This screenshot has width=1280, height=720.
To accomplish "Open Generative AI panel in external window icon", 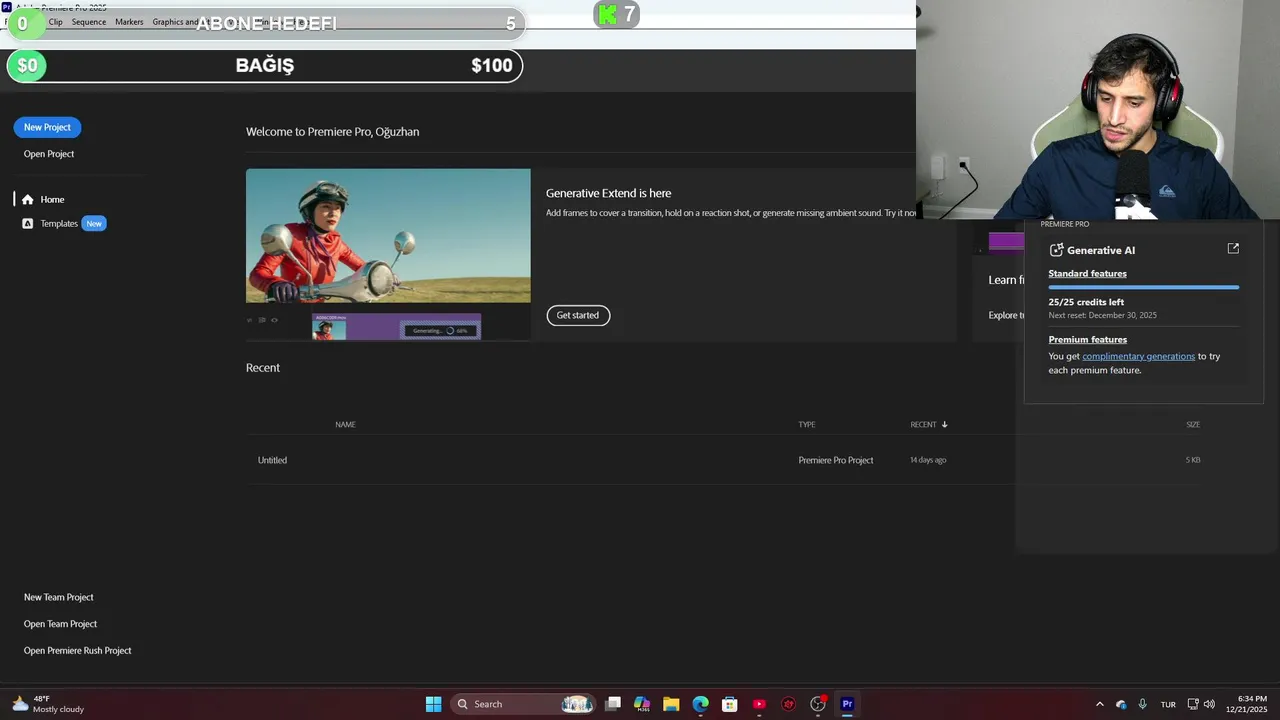I will click(x=1233, y=248).
